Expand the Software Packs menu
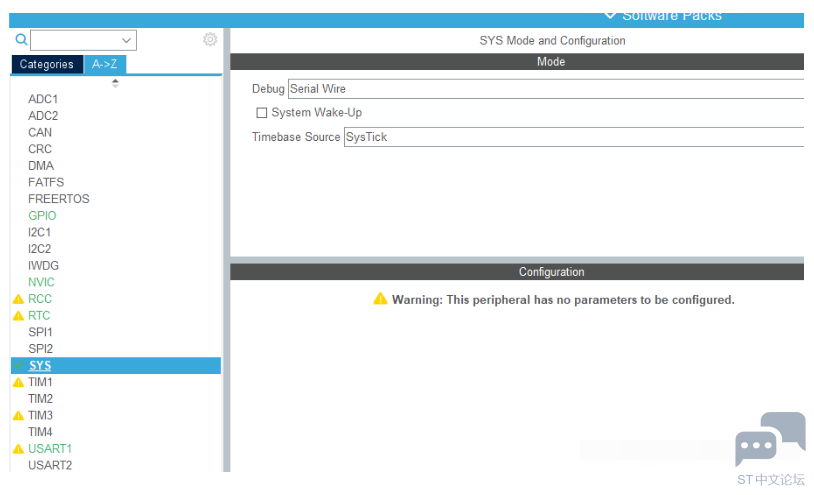The width and height of the screenshot is (814, 495). pos(663,15)
